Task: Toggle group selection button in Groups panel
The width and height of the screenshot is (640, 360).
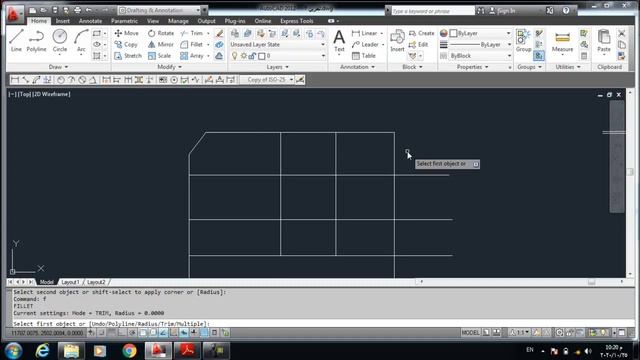Action: click(x=539, y=56)
